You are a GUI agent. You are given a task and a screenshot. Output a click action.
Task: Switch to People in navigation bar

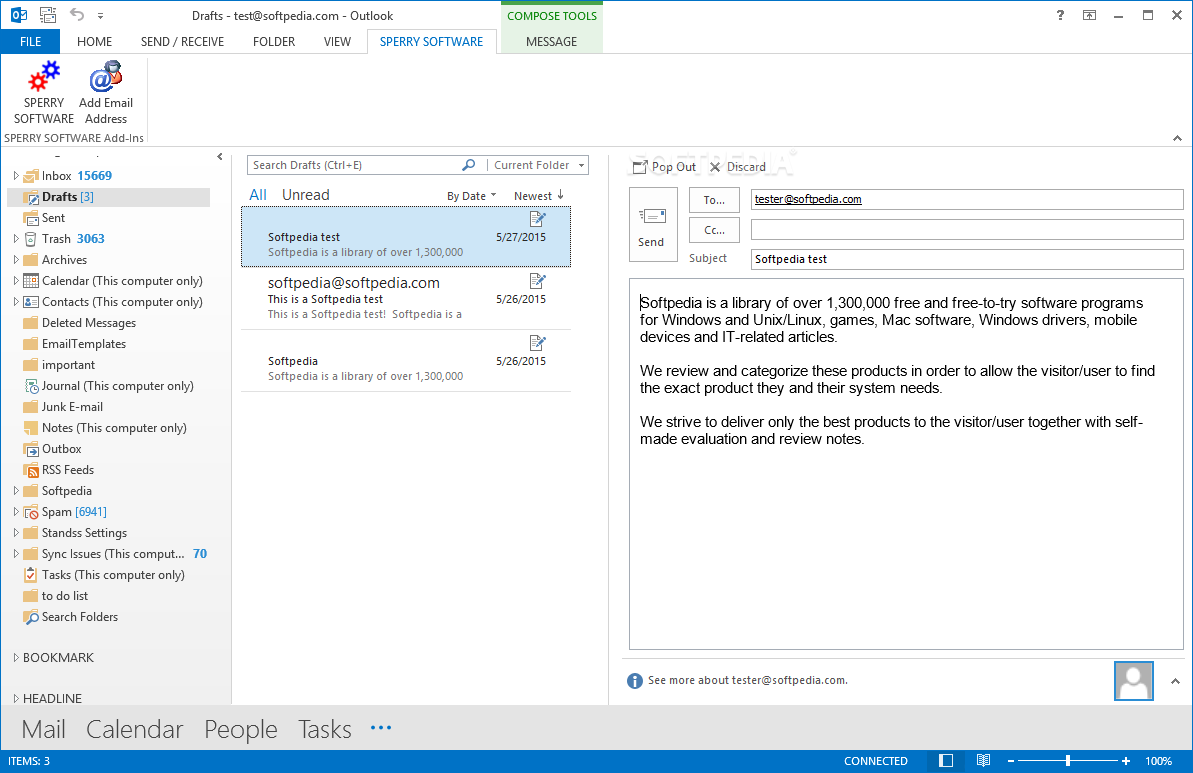(240, 729)
